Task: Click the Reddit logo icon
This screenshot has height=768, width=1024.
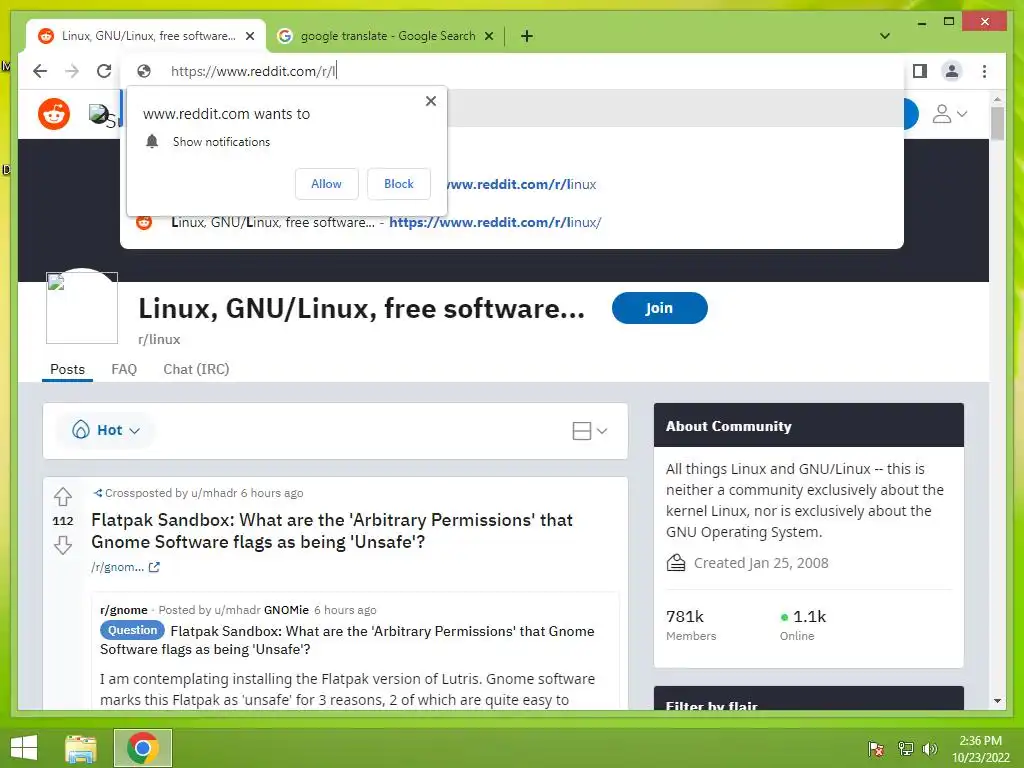Action: click(54, 114)
